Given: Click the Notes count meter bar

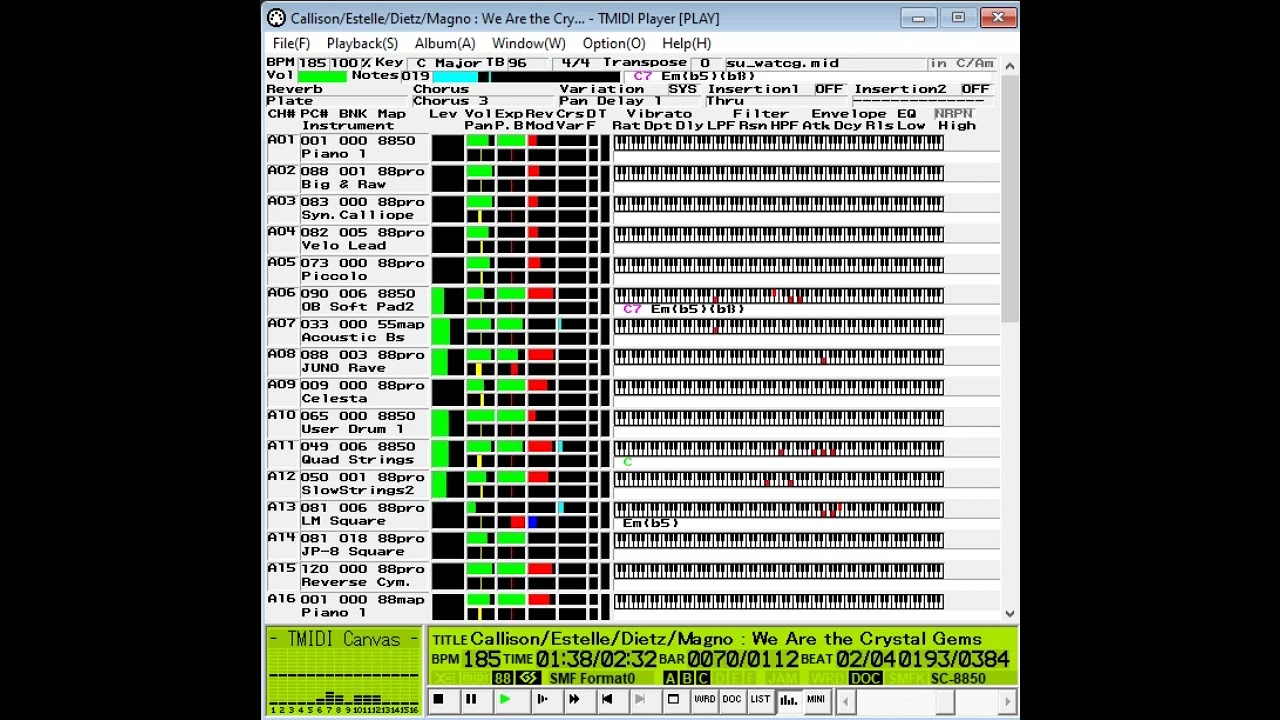Looking at the screenshot, I should [525, 76].
